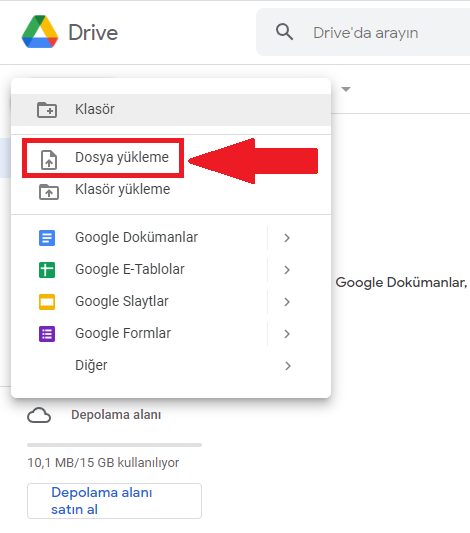
Task: Click the folder upload icon
Action: [x=49, y=192]
